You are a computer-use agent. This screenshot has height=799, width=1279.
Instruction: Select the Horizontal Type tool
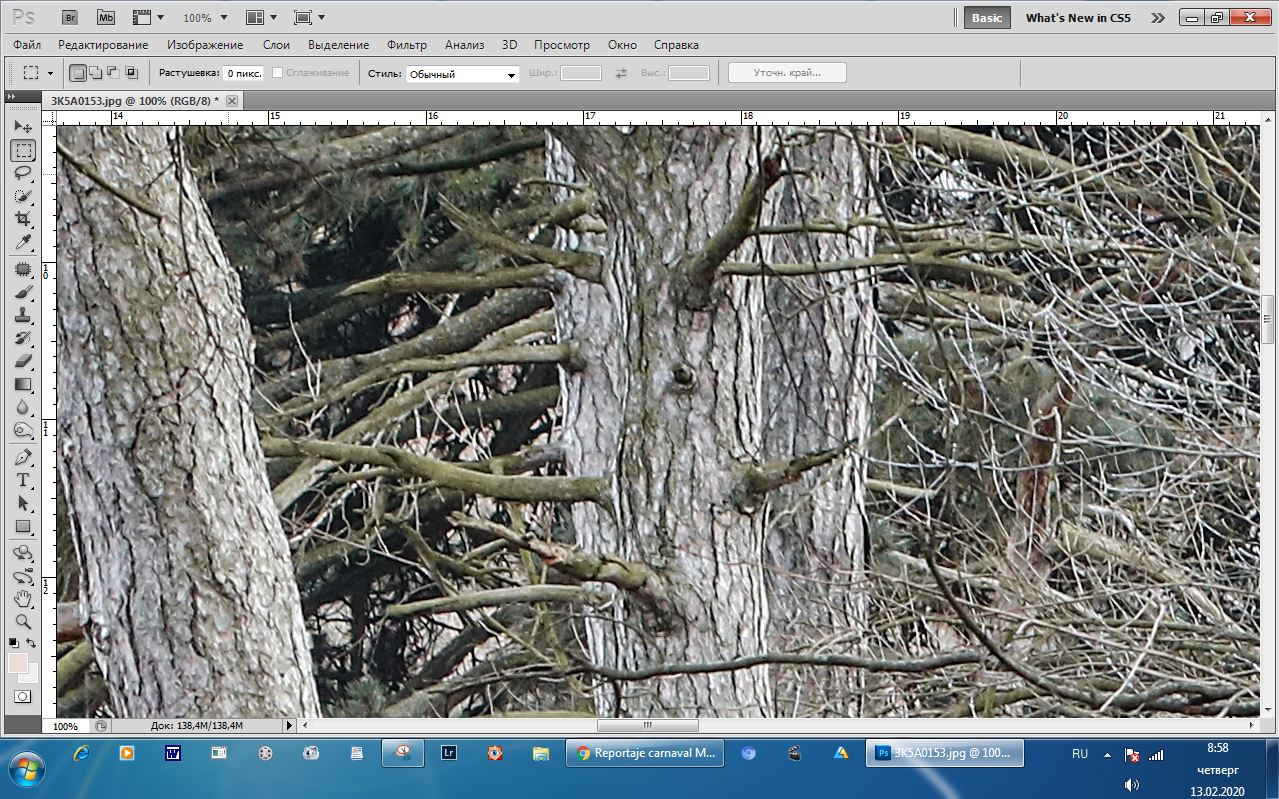[x=23, y=480]
